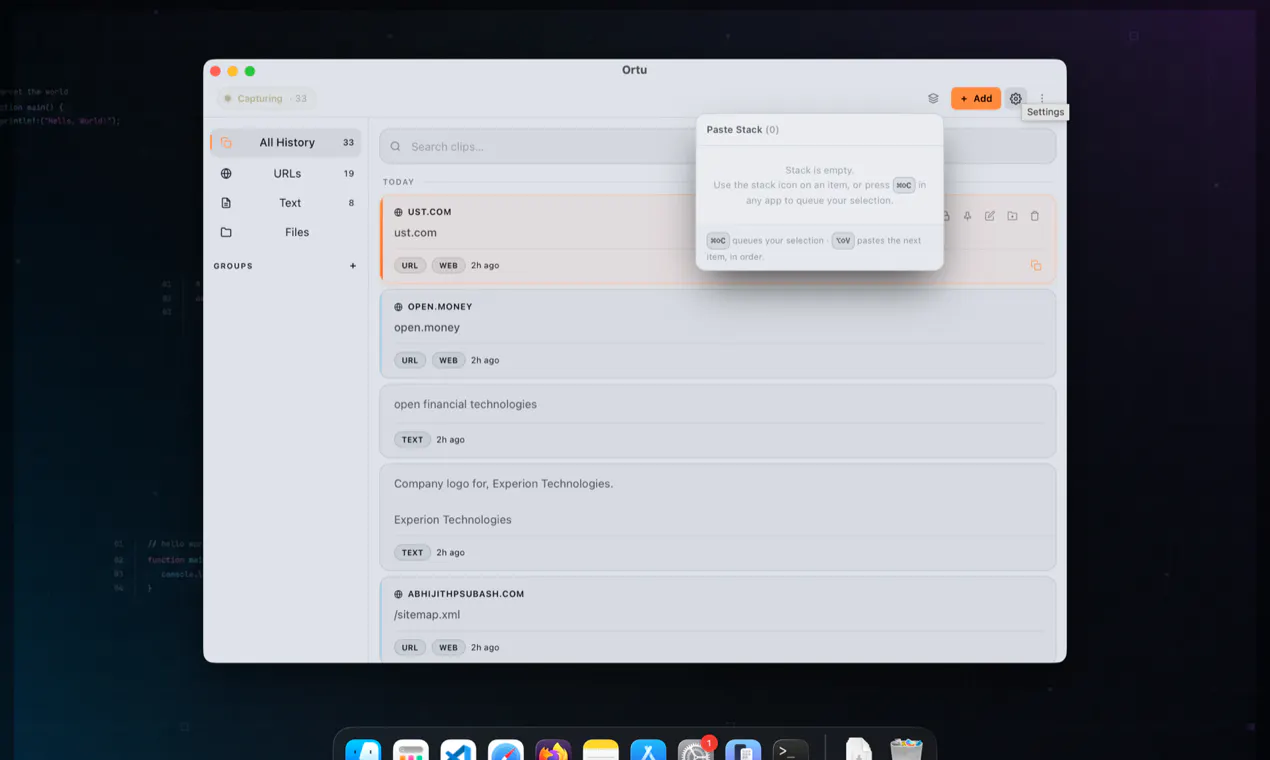The image size is (1270, 760).
Task: Add a new group with the plus icon
Action: click(353, 266)
